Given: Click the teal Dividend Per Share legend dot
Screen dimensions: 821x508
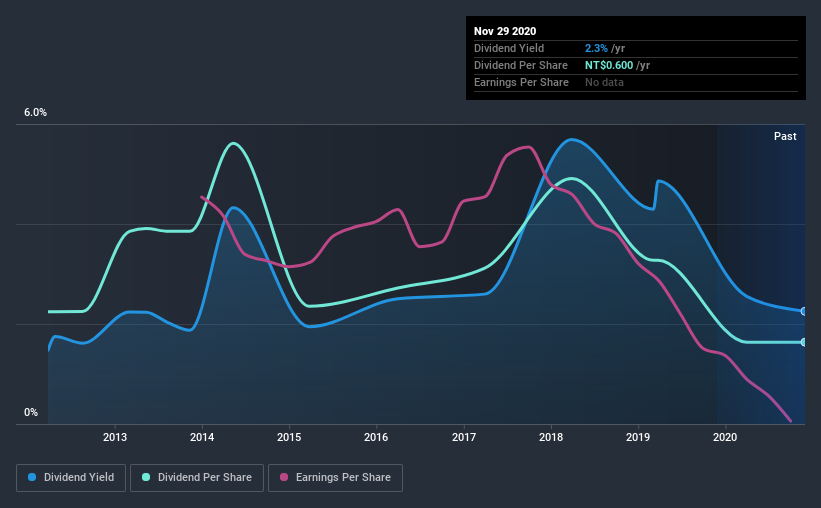Looking at the screenshot, I should [146, 477].
